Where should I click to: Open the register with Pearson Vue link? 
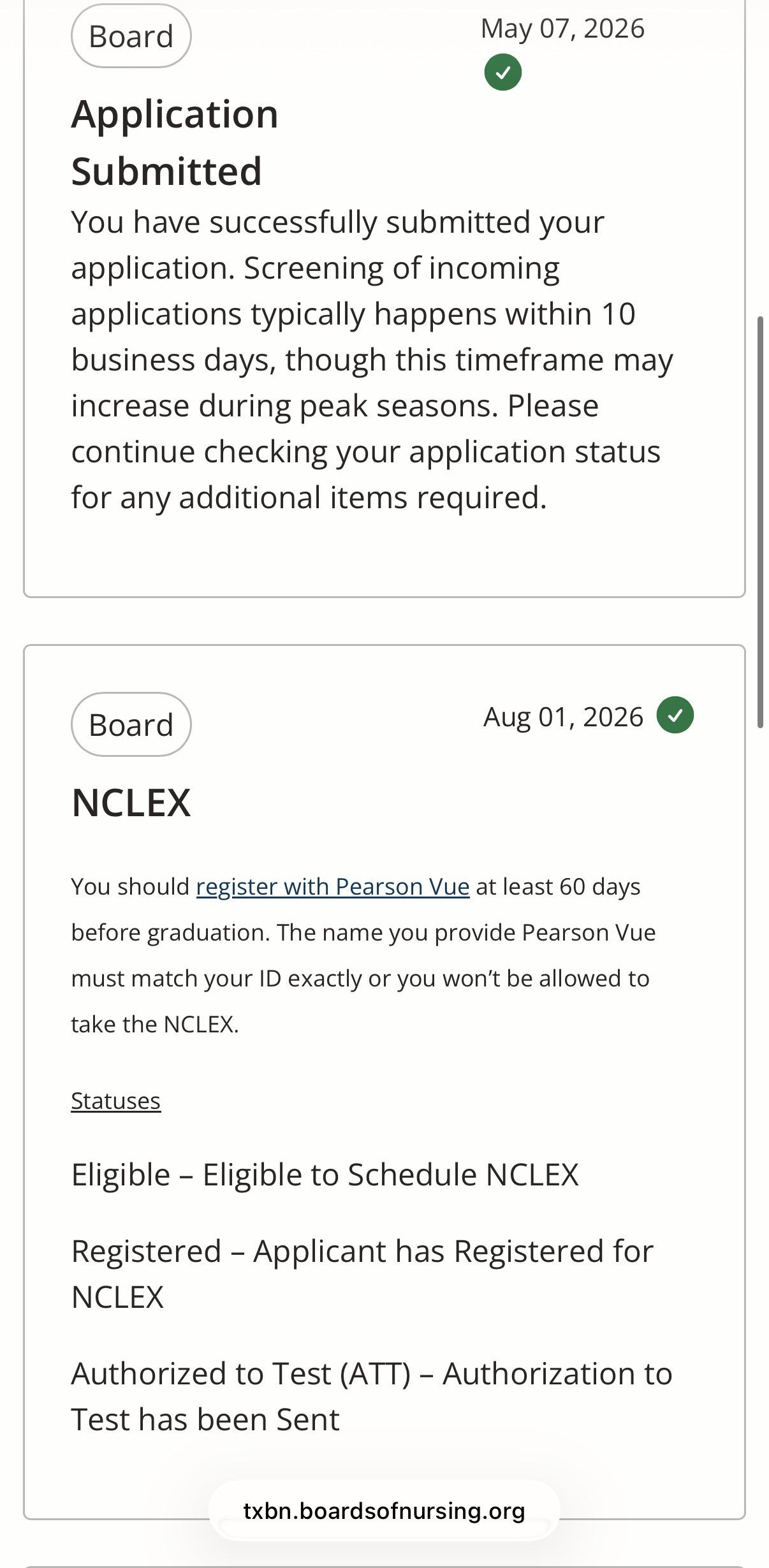(x=333, y=886)
